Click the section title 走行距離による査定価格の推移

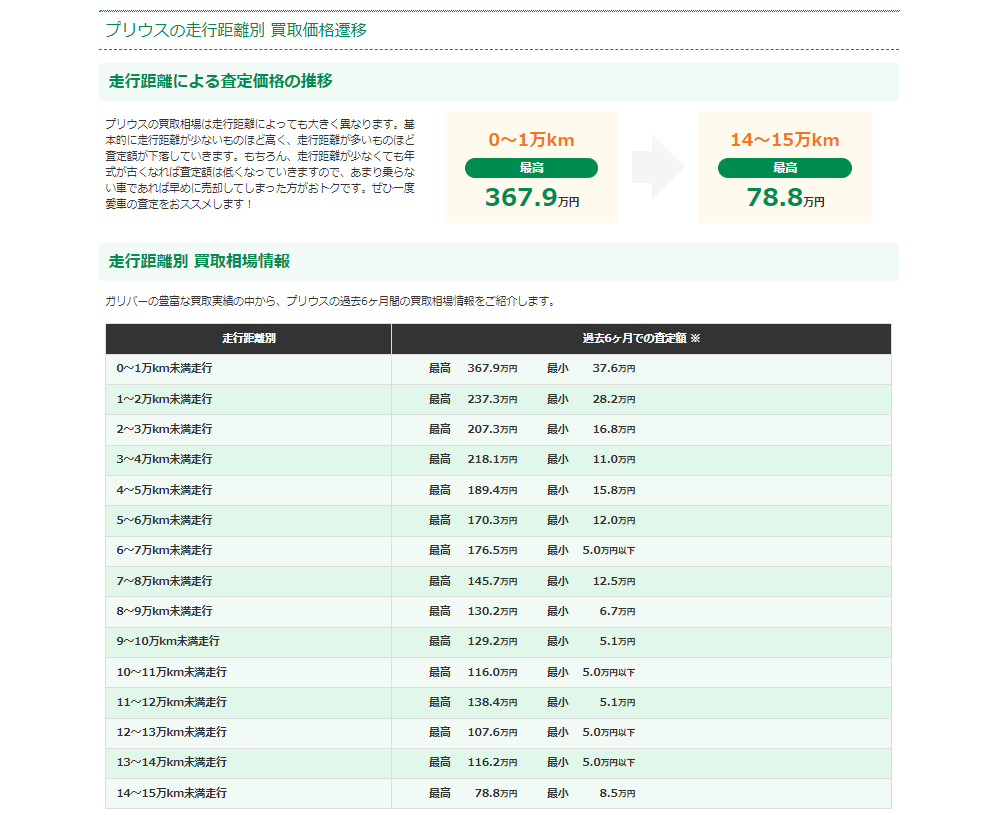220,81
